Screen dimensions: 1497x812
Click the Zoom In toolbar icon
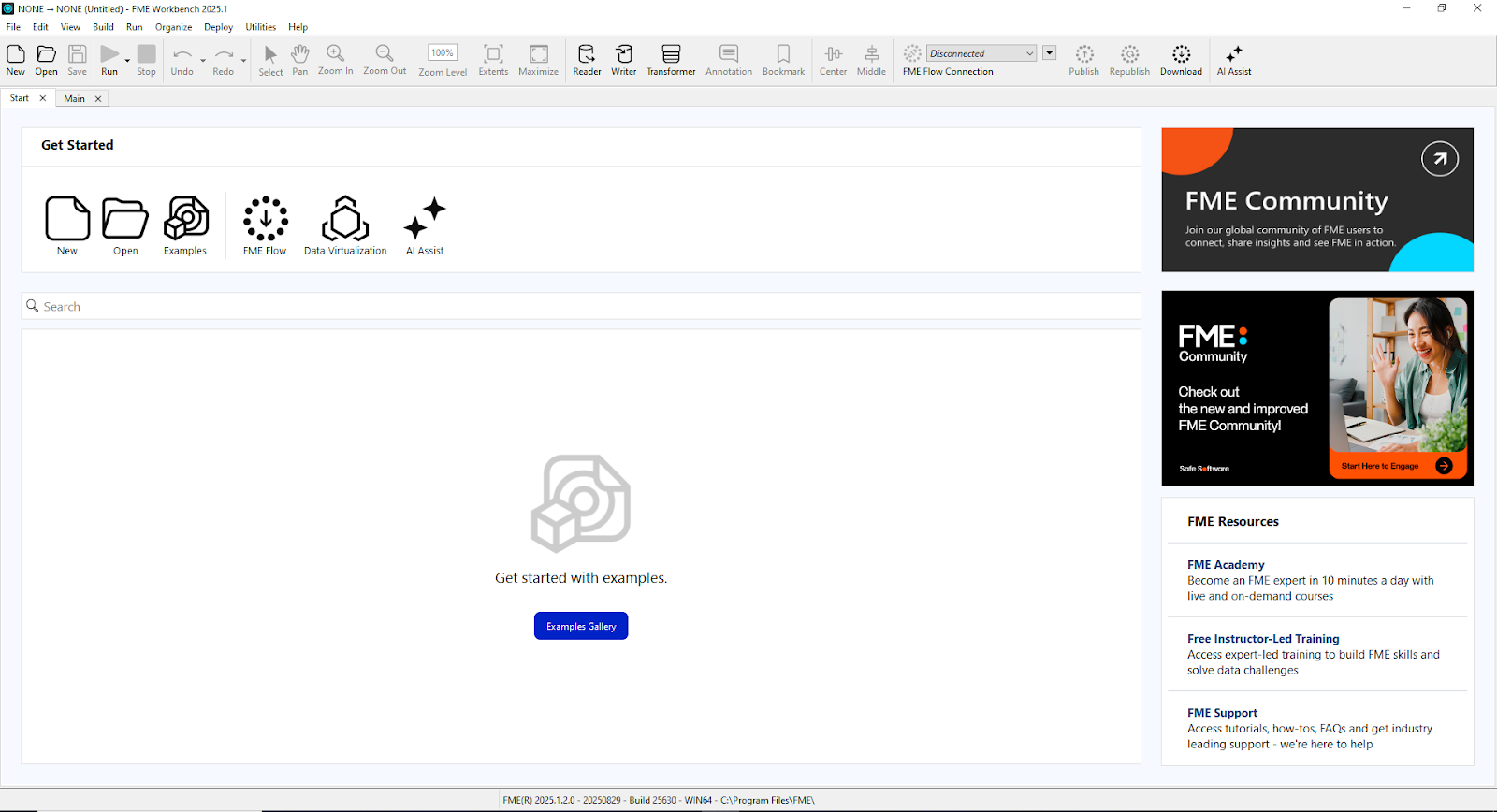(335, 60)
